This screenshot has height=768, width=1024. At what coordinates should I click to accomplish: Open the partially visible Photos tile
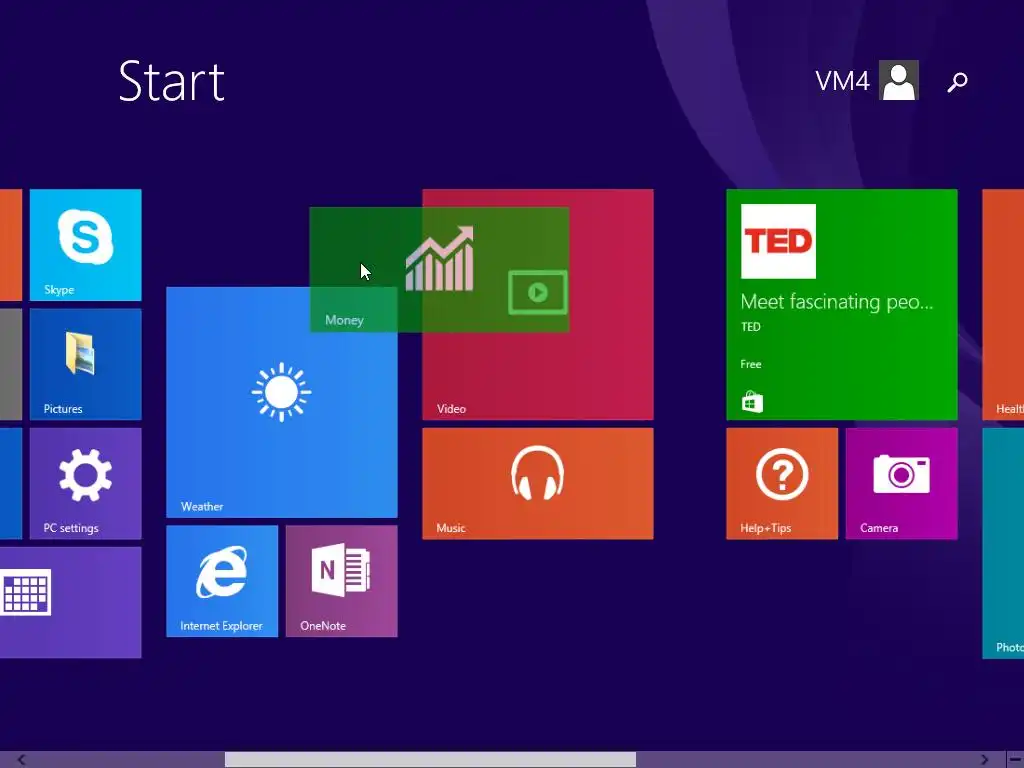tap(1003, 543)
